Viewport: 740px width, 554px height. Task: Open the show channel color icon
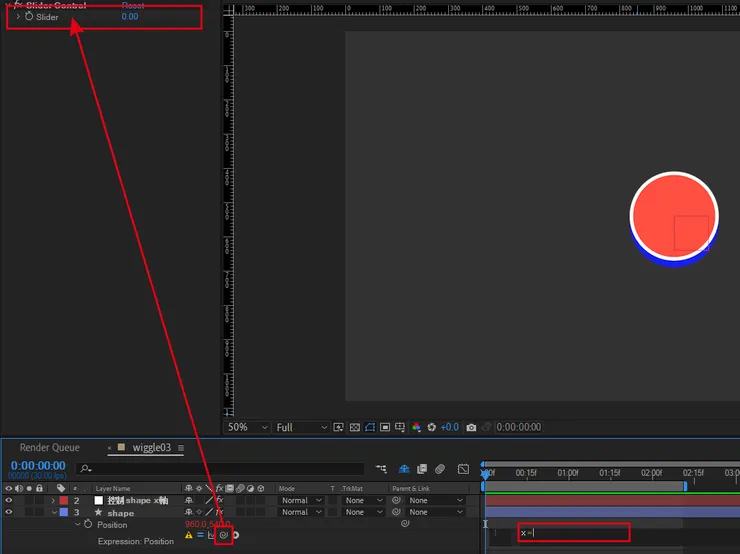(x=416, y=427)
